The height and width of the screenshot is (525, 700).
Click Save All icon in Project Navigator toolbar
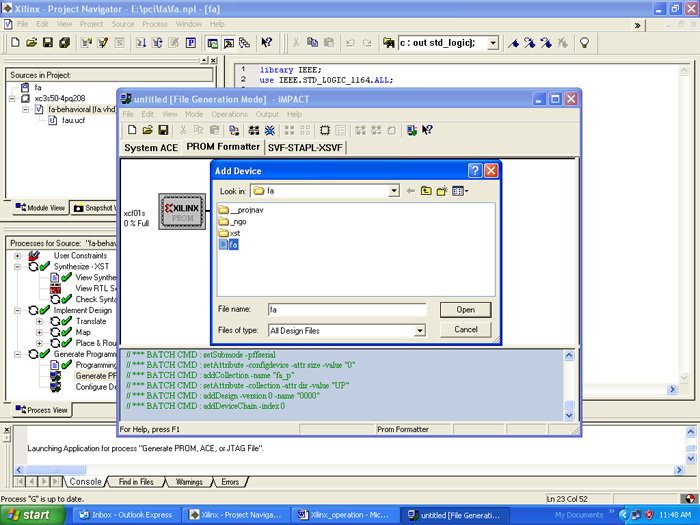64,43
